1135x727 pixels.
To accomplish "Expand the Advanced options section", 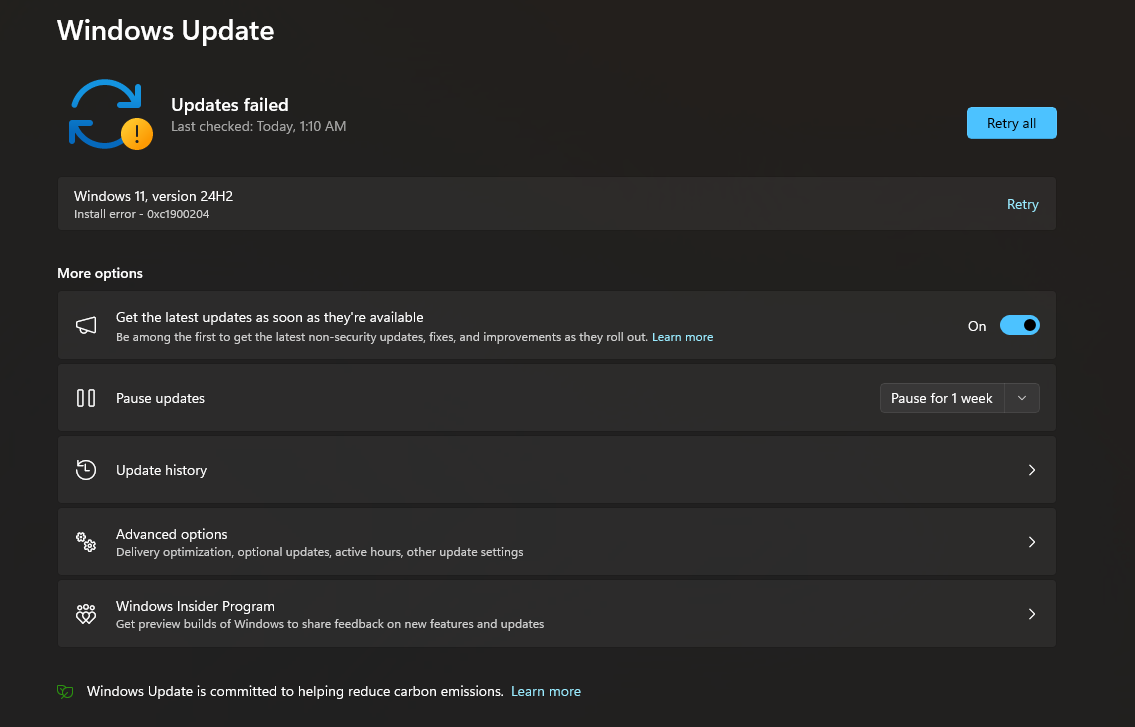I will pos(556,541).
